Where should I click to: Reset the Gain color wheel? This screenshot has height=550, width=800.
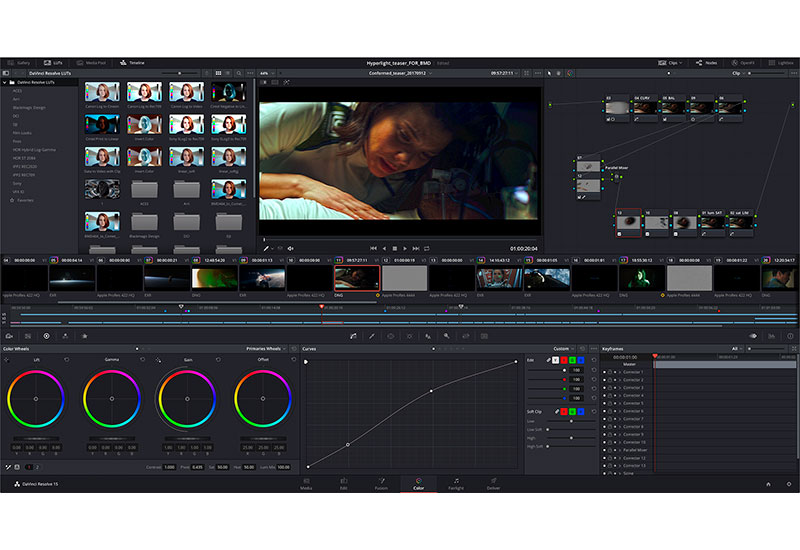[218, 360]
